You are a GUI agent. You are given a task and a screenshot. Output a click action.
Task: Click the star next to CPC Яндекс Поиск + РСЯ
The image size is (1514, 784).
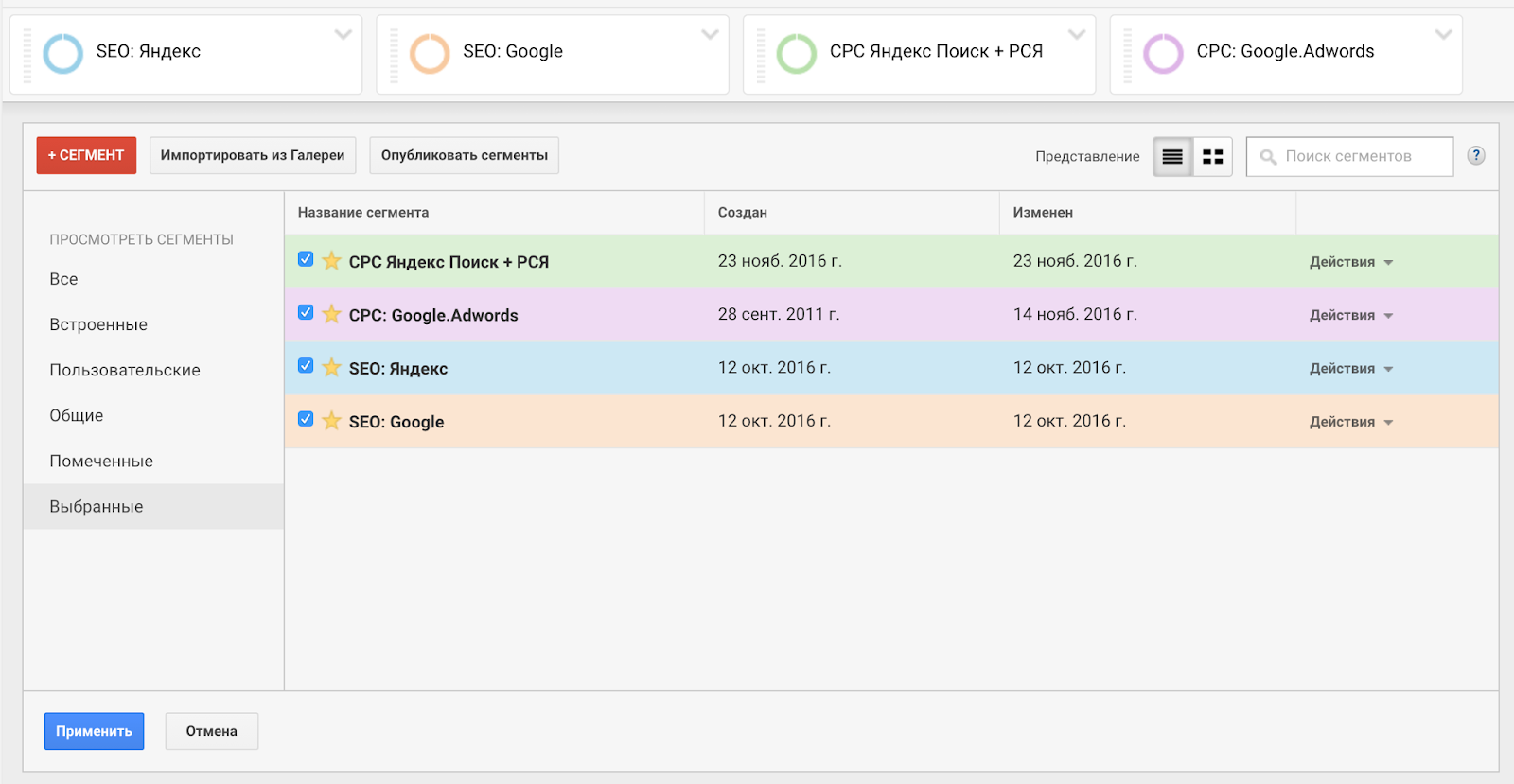331,260
